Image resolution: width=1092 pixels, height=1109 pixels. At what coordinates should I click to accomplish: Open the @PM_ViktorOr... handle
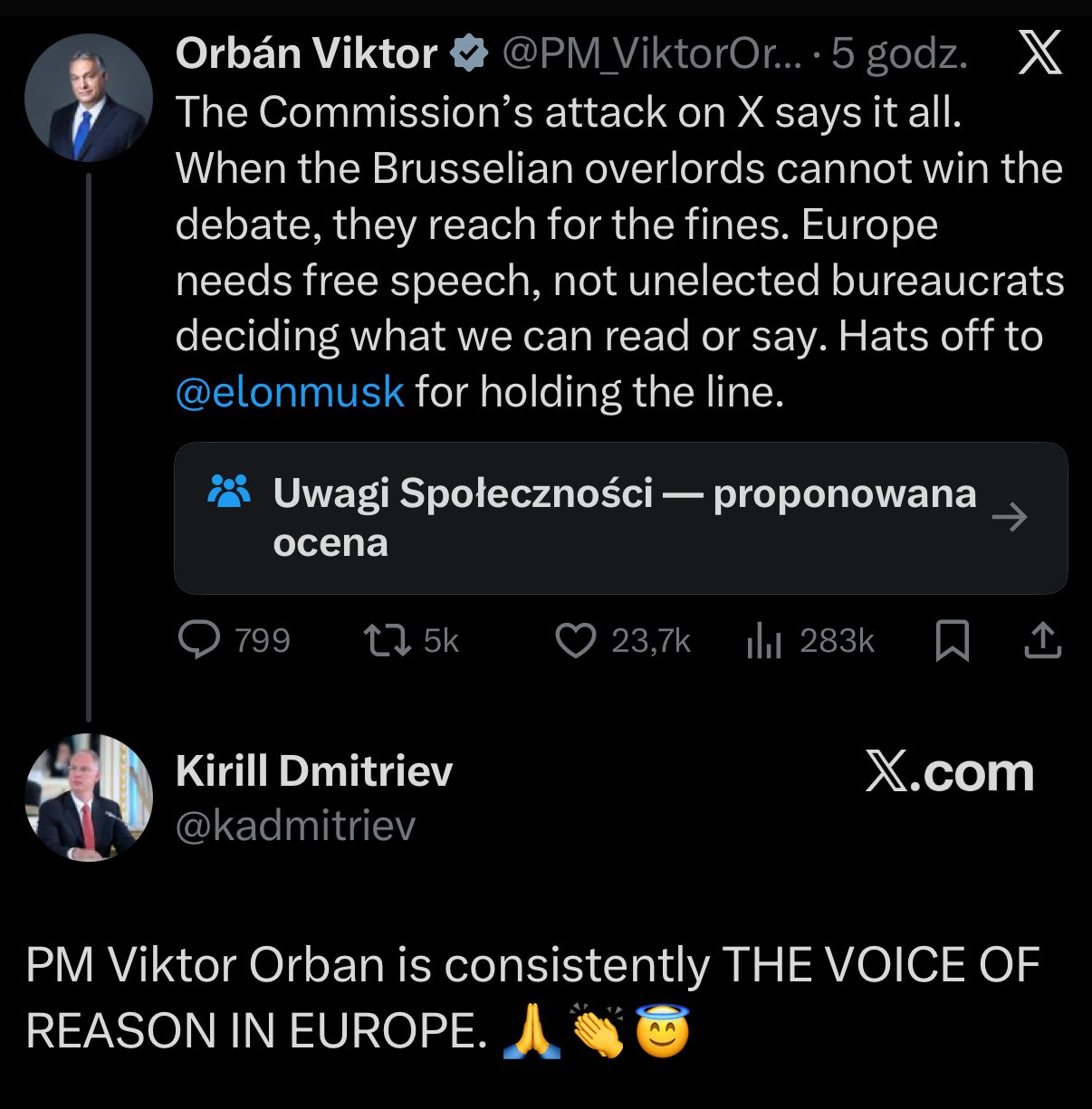pyautogui.click(x=651, y=54)
